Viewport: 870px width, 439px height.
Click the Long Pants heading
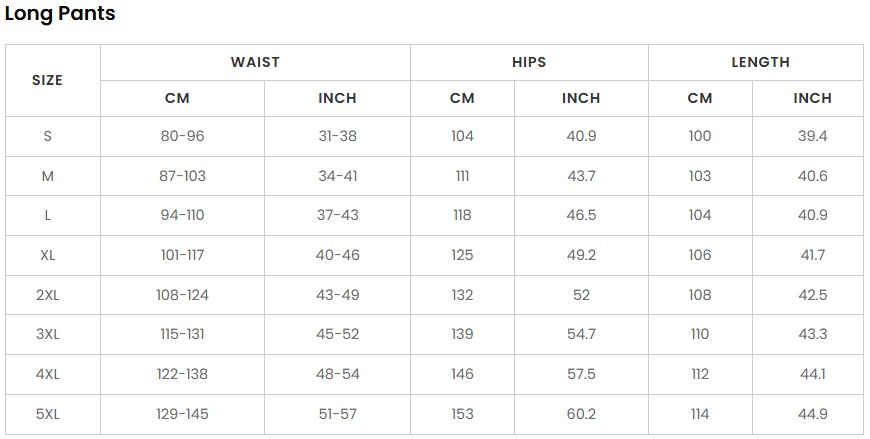click(x=60, y=13)
